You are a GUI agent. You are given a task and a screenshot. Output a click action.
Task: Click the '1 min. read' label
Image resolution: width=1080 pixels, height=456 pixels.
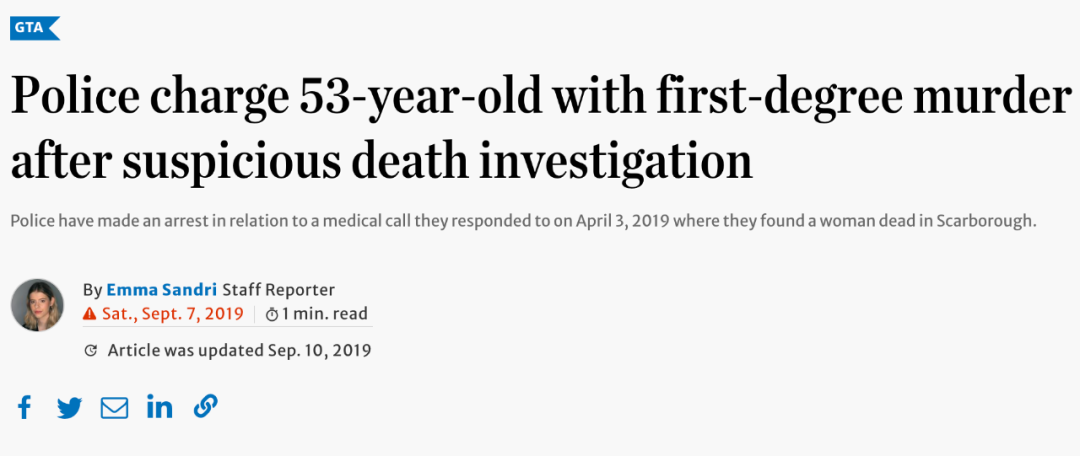[x=324, y=314]
